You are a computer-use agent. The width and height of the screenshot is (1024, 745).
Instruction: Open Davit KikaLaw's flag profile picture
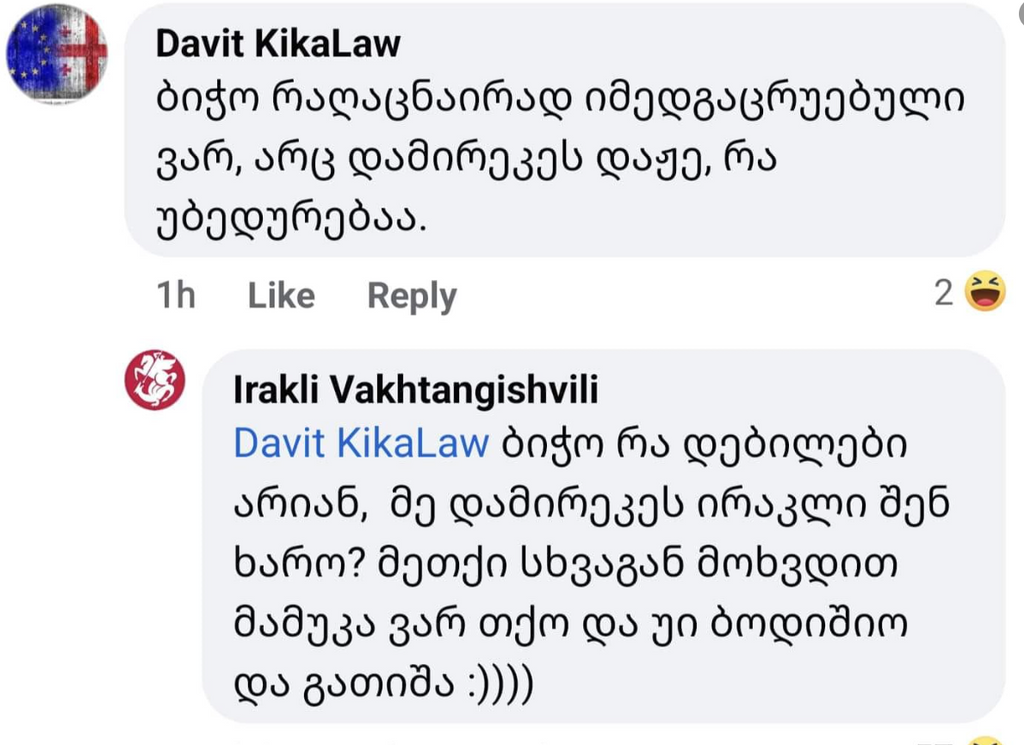point(56,54)
